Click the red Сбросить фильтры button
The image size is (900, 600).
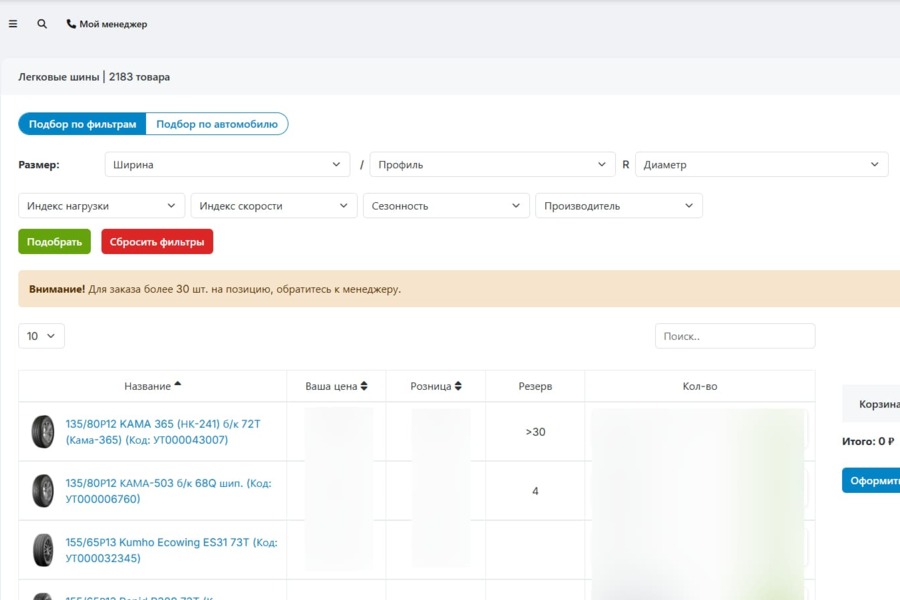157,242
